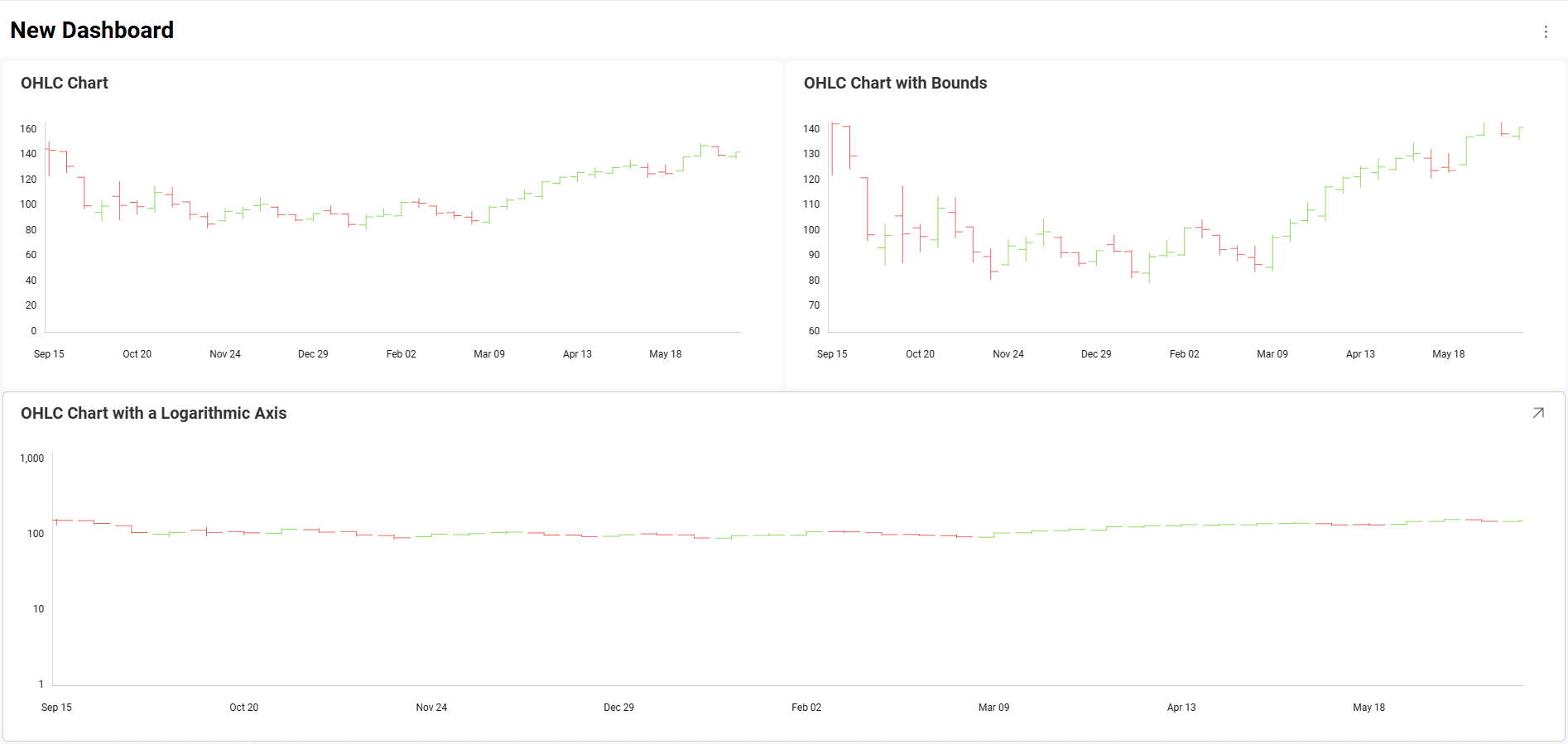This screenshot has height=744, width=1568.
Task: Click the 10 y-axis label in Logarithmic chart
Action: click(x=39, y=609)
